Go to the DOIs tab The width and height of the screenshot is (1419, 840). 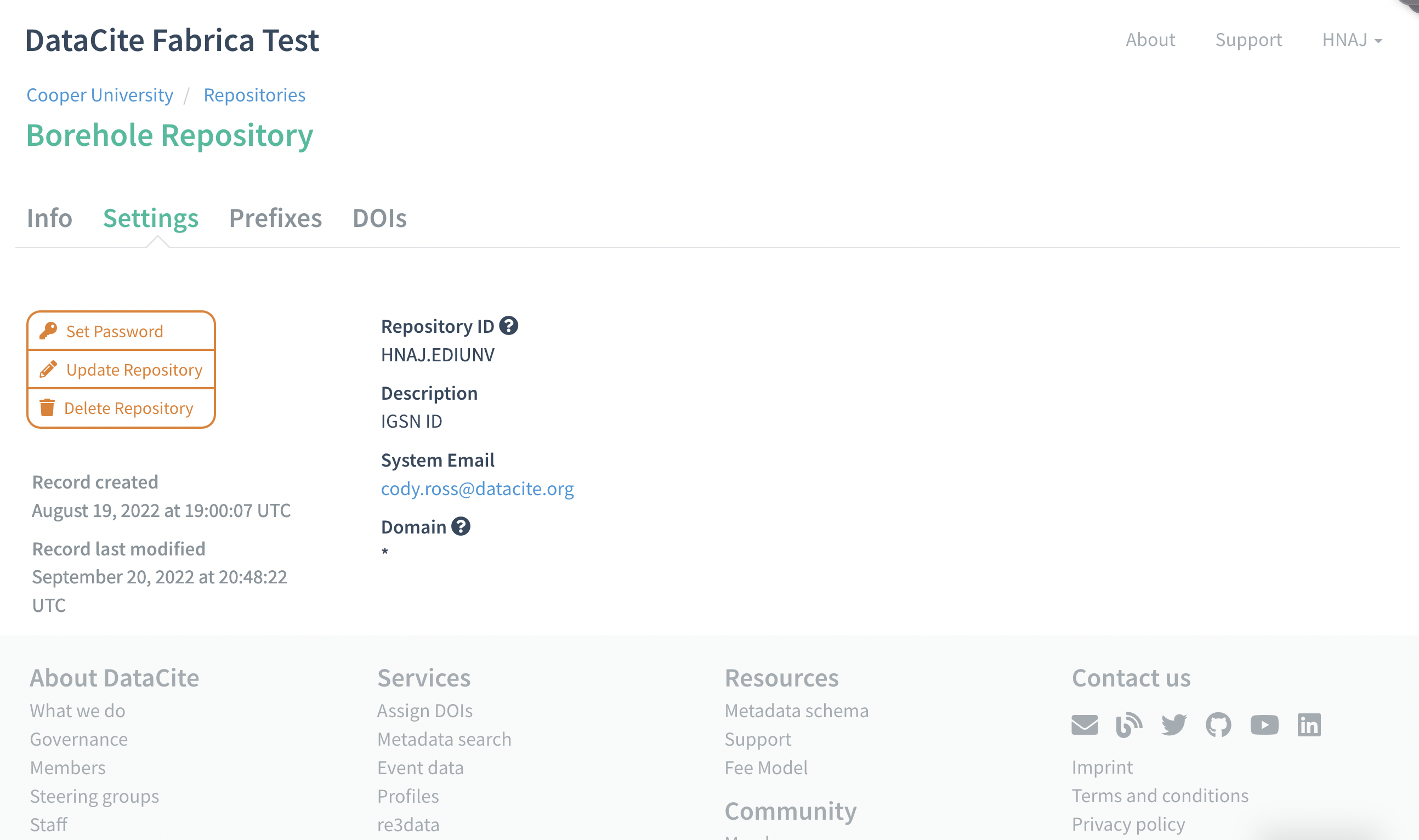(379, 218)
